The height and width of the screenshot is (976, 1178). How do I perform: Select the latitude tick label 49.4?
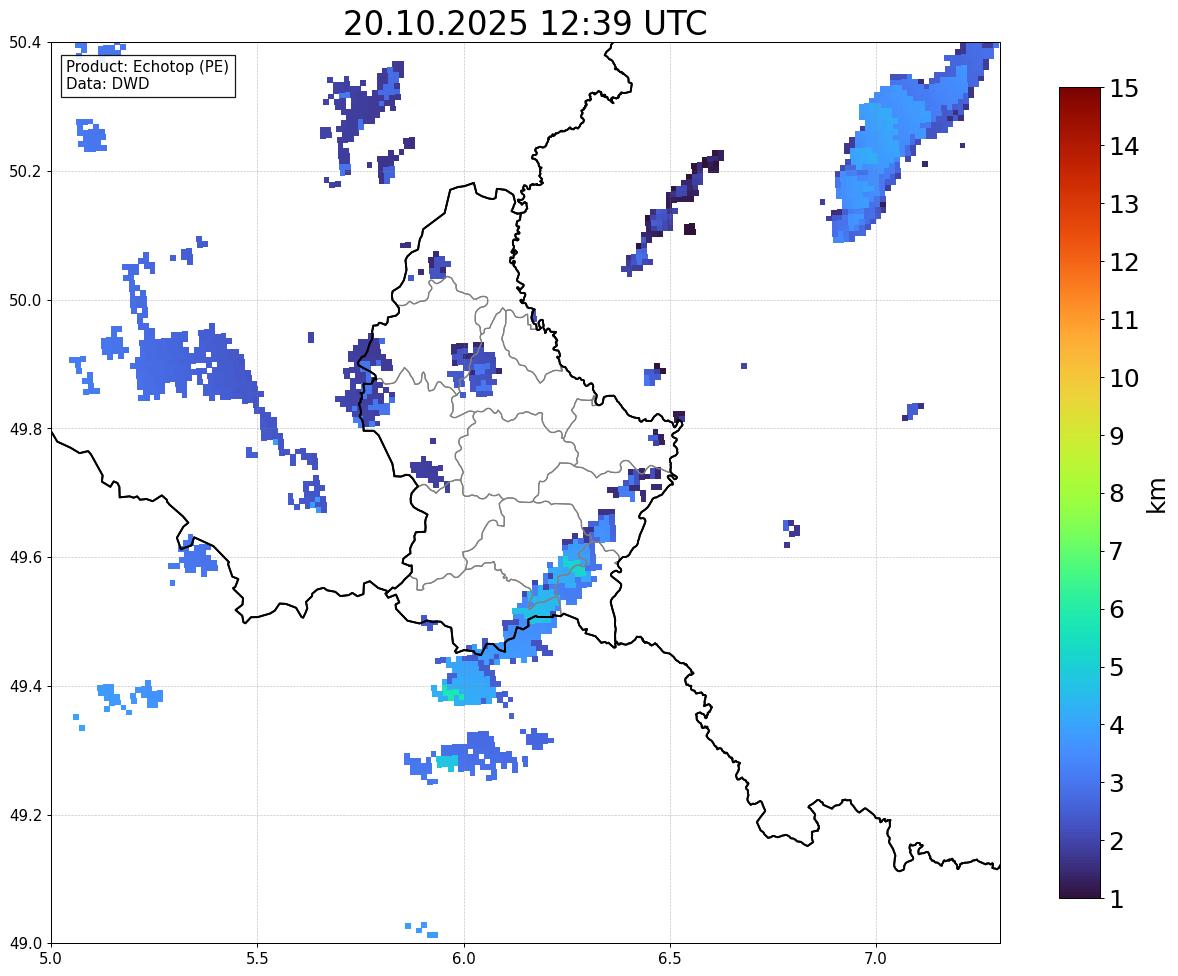click(25, 687)
